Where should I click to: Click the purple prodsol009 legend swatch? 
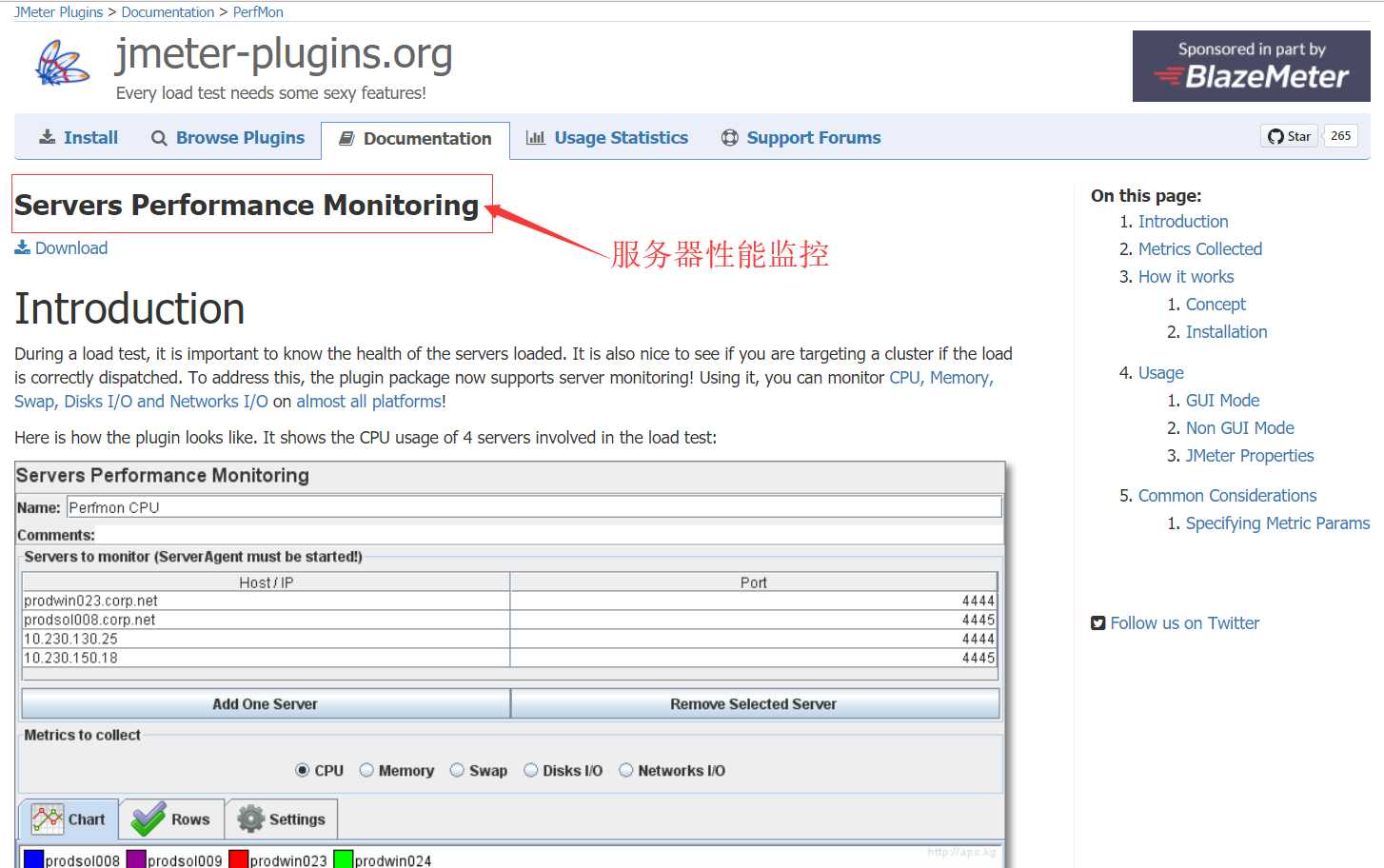point(136,859)
